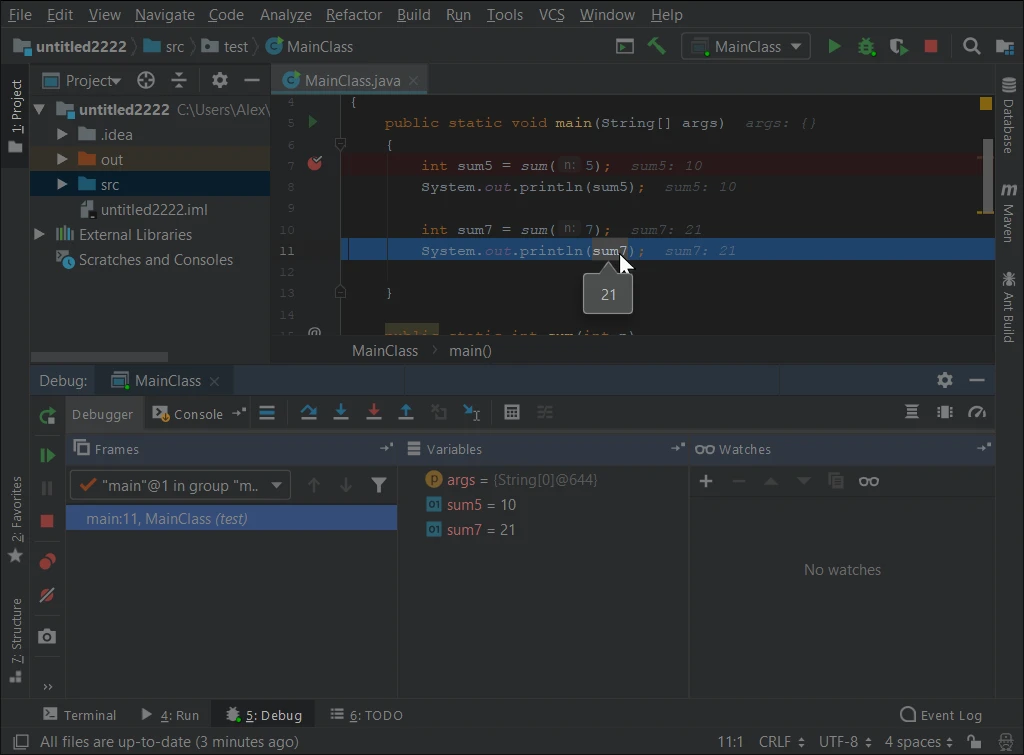The image size is (1024, 755).
Task: Rerun MainClass debug session icon
Action: (x=47, y=416)
